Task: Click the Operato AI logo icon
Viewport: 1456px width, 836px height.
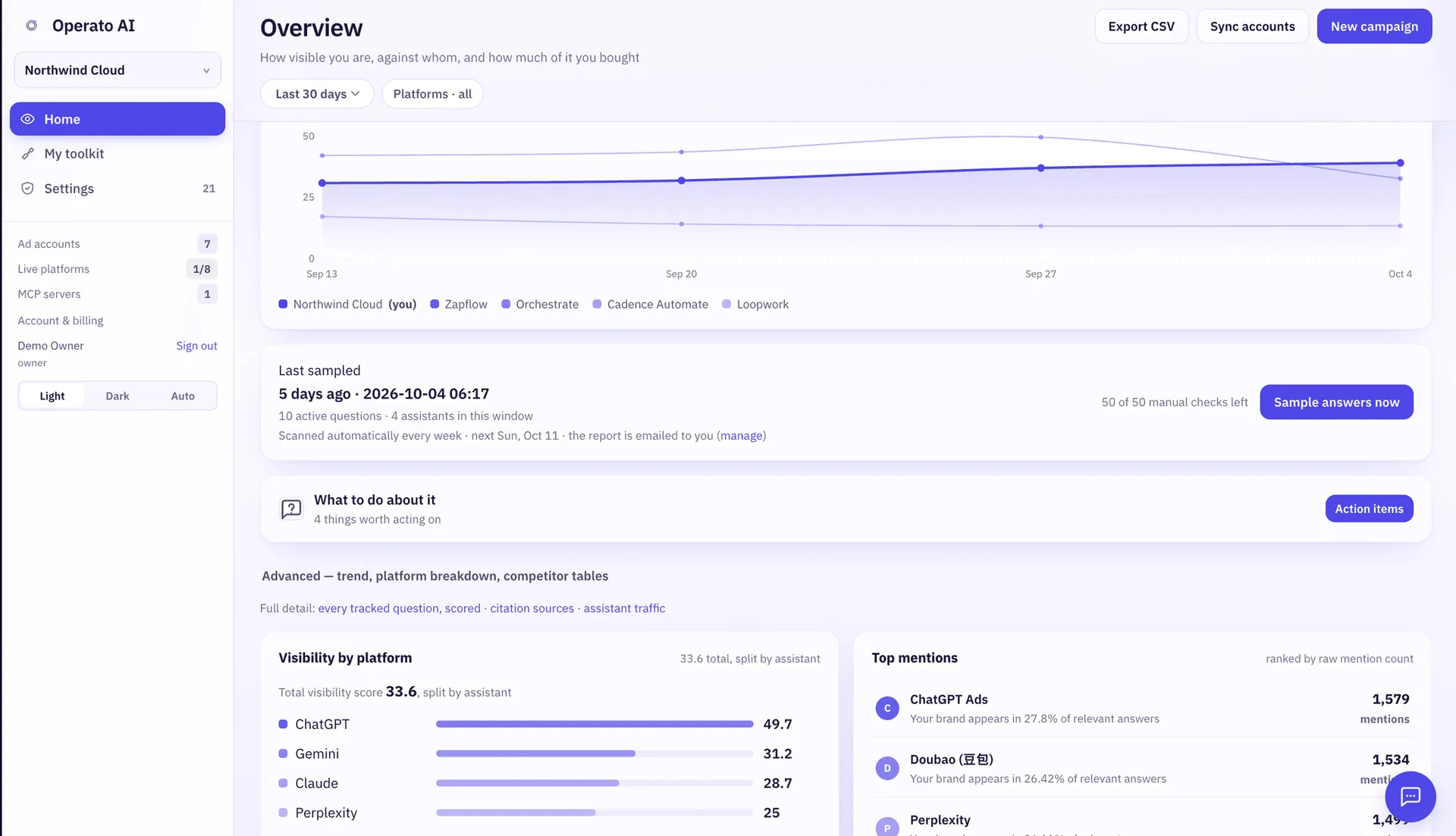Action: click(x=31, y=26)
